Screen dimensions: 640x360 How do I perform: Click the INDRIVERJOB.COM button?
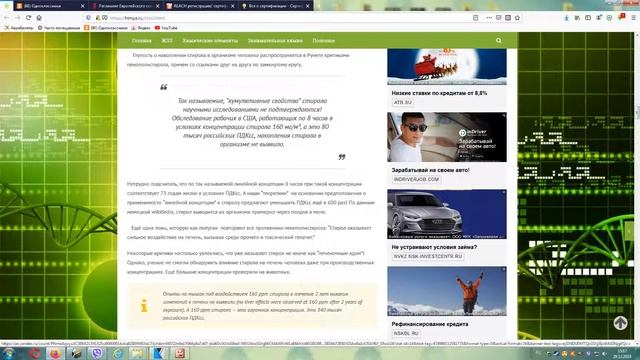tap(416, 180)
